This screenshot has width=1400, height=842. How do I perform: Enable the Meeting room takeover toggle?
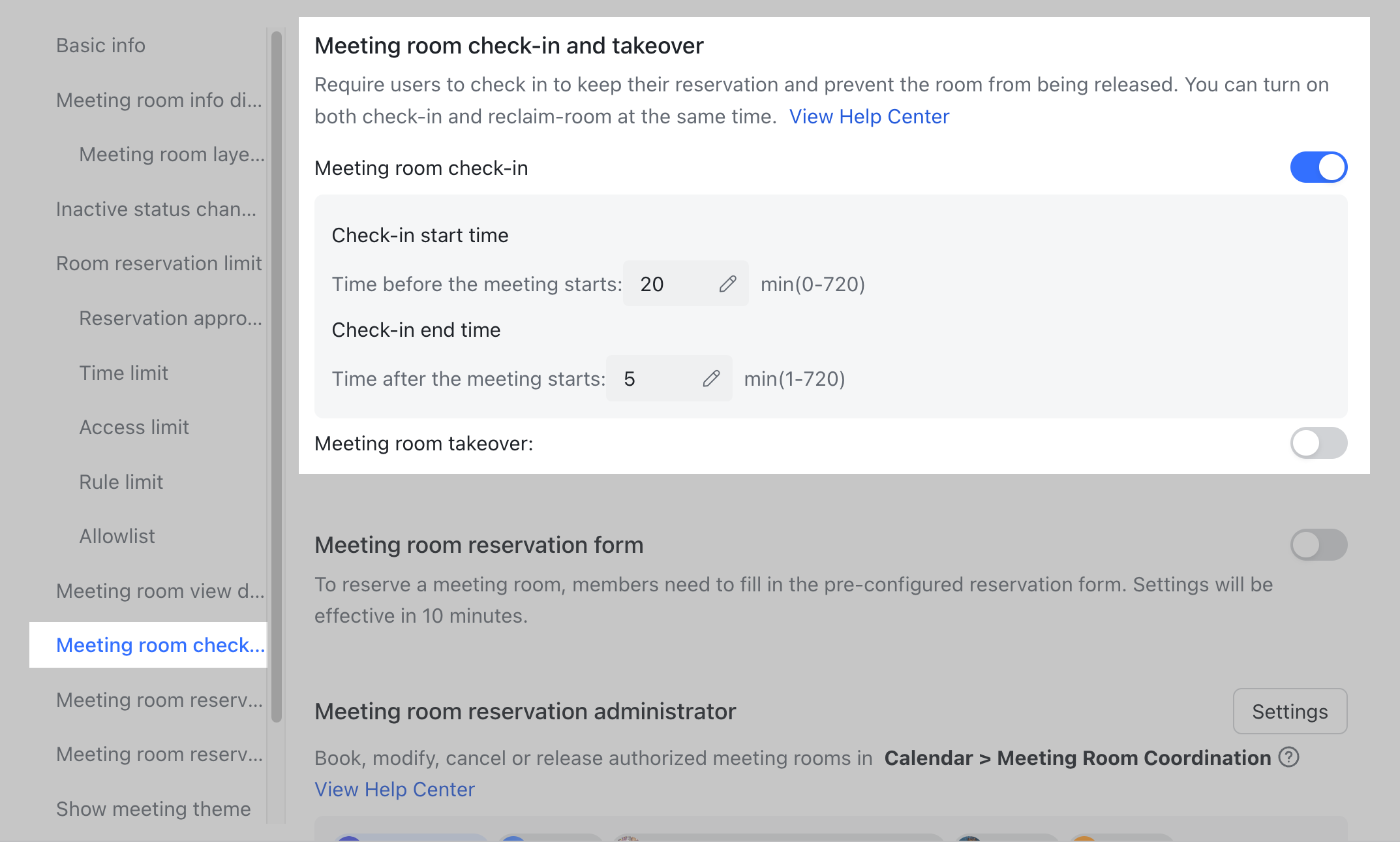(x=1318, y=443)
